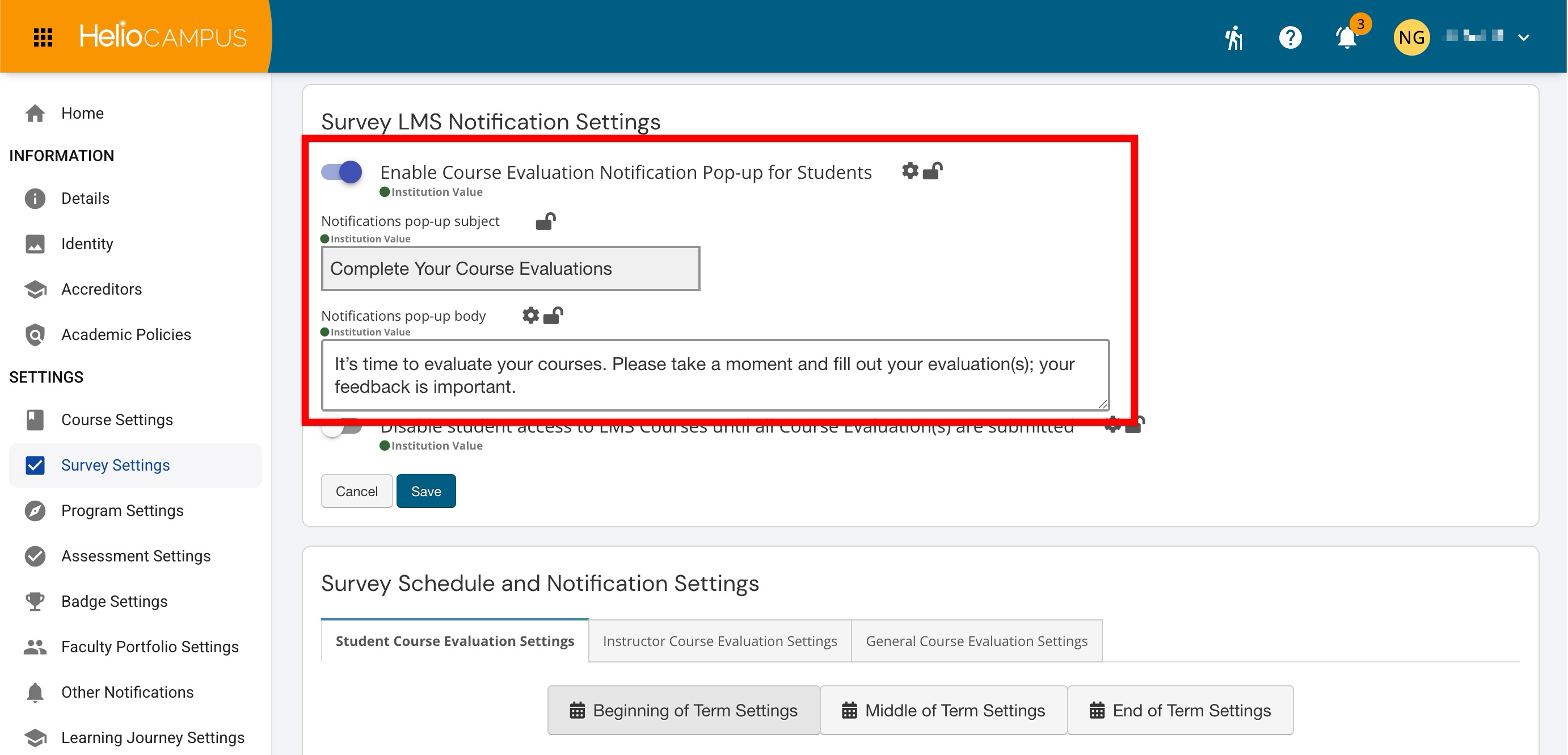Image resolution: width=1568 pixels, height=755 pixels.
Task: Click the Save button
Action: [426, 490]
